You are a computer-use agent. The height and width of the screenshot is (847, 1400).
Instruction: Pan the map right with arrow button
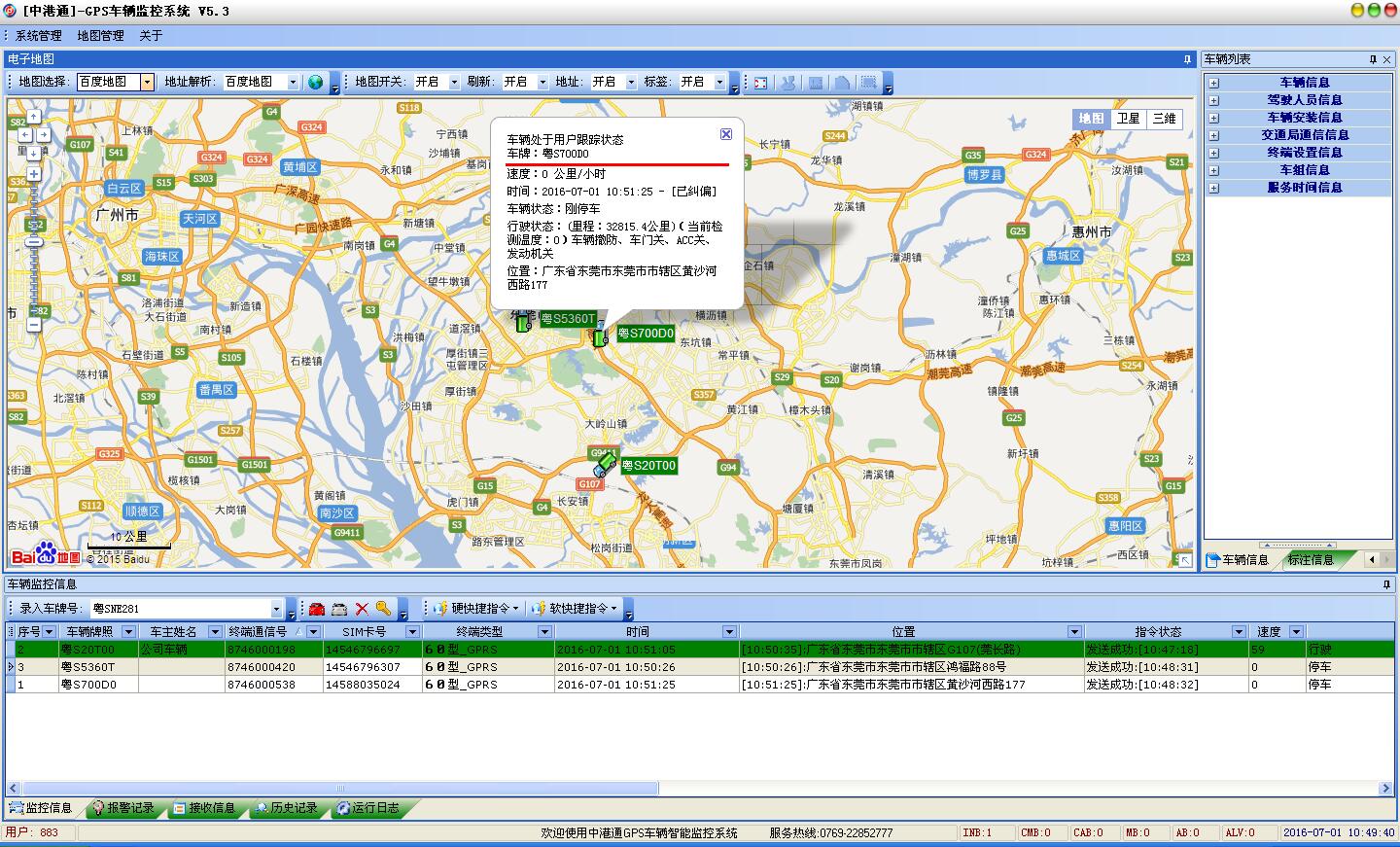click(x=43, y=135)
